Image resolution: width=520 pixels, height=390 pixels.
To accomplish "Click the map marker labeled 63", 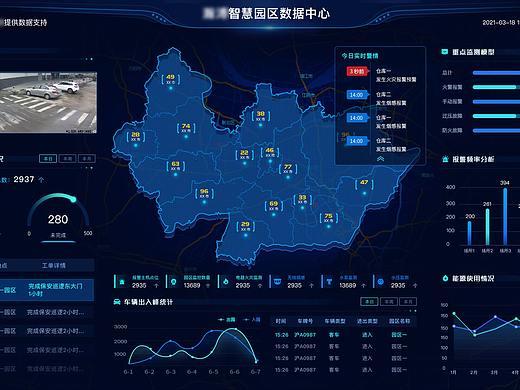I will coord(175,166).
